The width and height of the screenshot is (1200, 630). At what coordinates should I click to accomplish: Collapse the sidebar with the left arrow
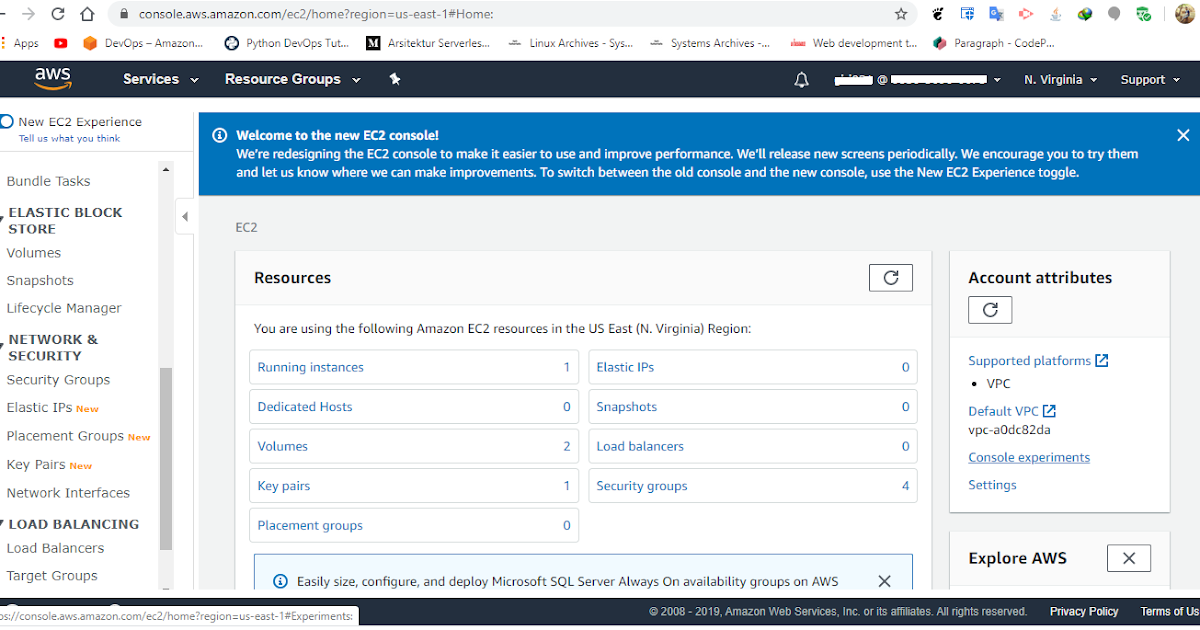[x=185, y=215]
